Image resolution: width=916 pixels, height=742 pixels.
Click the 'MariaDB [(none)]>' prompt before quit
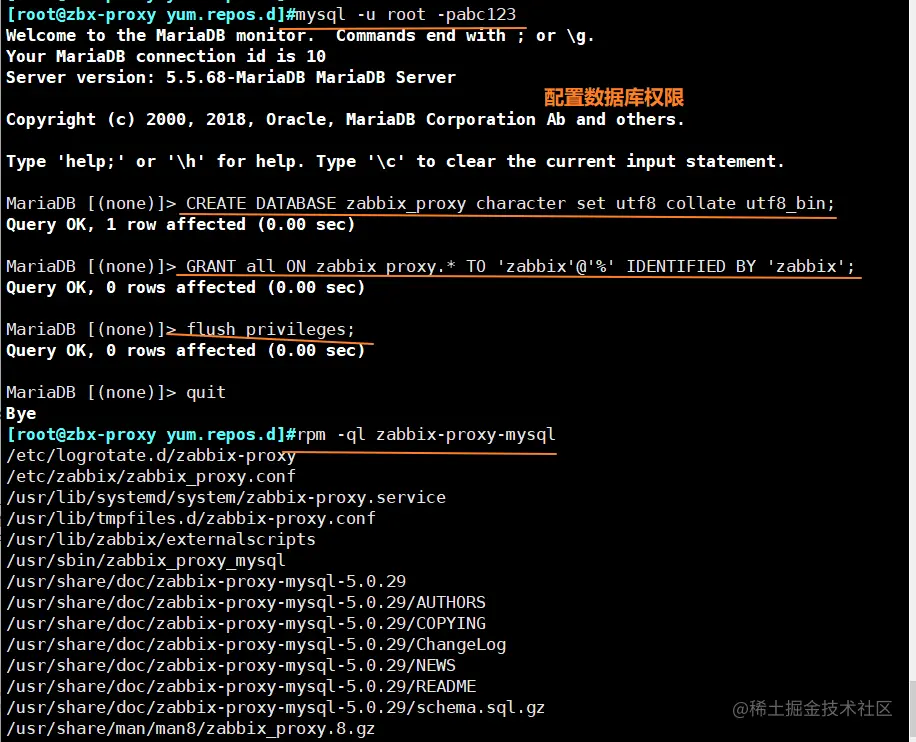point(91,393)
